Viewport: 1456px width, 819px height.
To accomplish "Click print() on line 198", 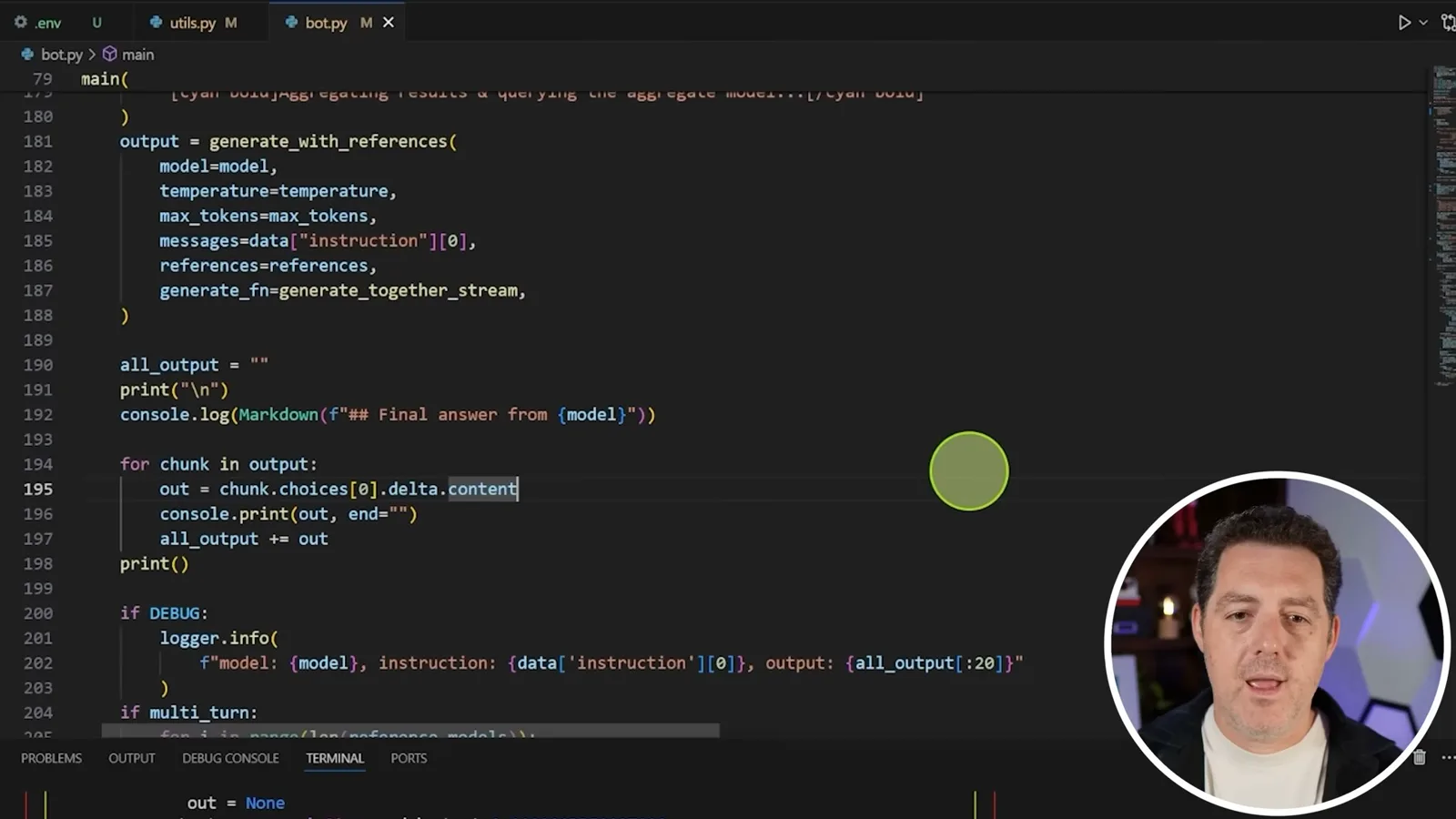I will tap(155, 563).
